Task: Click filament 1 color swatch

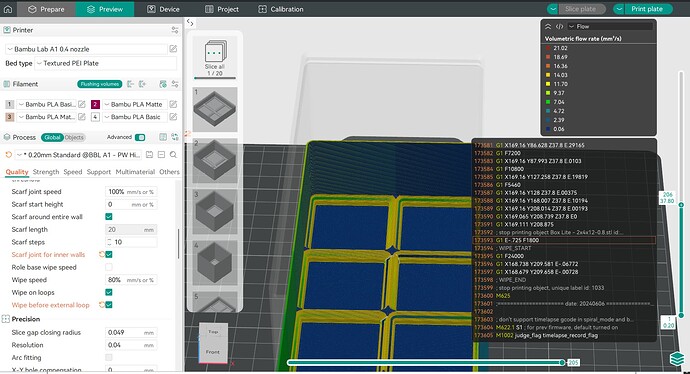Action: tap(9, 104)
